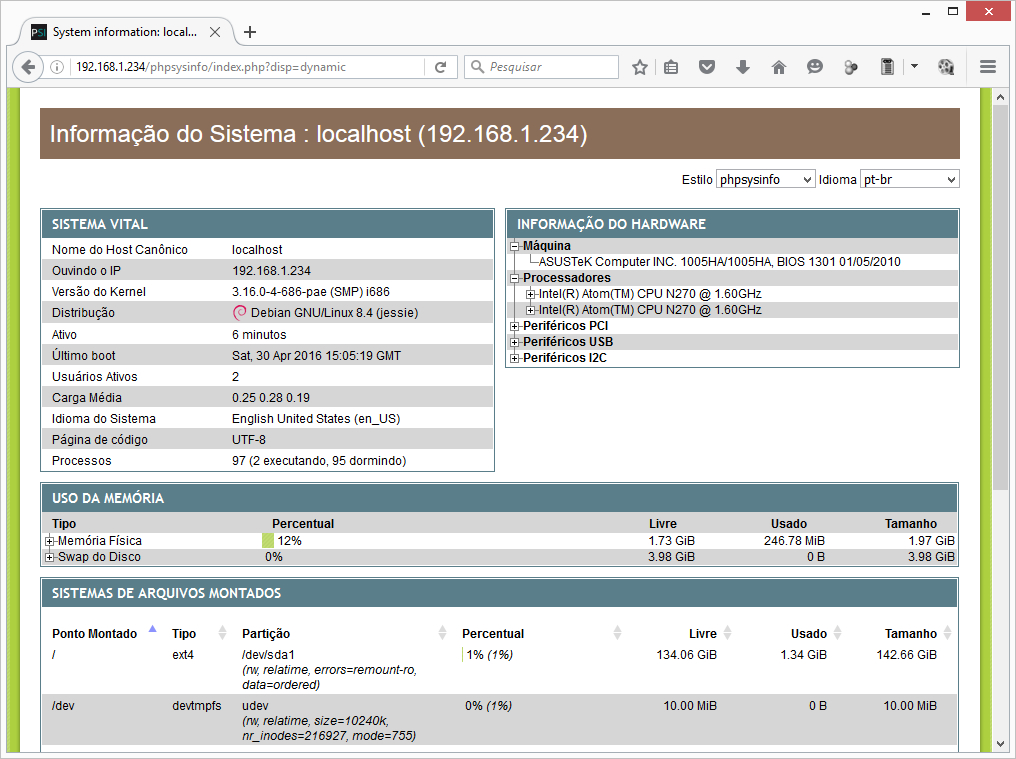This screenshot has height=759, width=1016.
Task: Click the '97 (2 executando, 95 dormindo)' value
Action: [x=319, y=461]
